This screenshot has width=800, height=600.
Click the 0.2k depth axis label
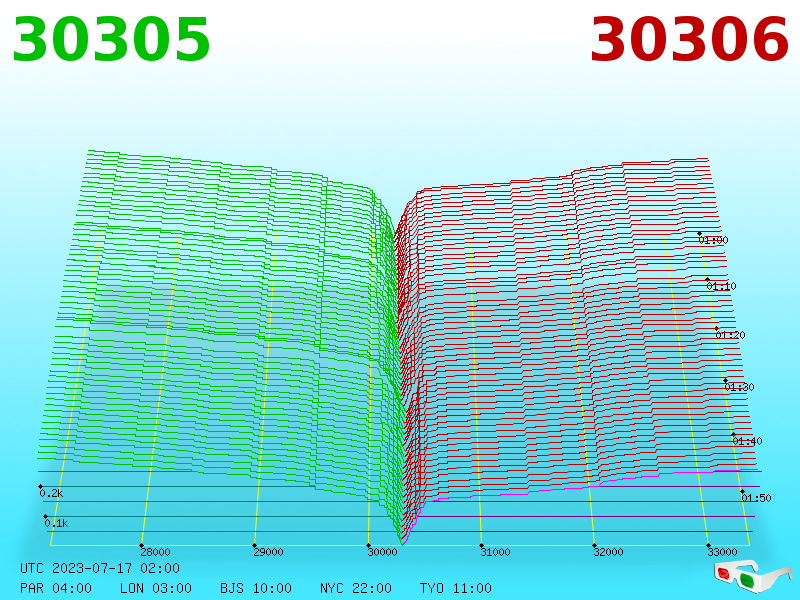(52, 493)
